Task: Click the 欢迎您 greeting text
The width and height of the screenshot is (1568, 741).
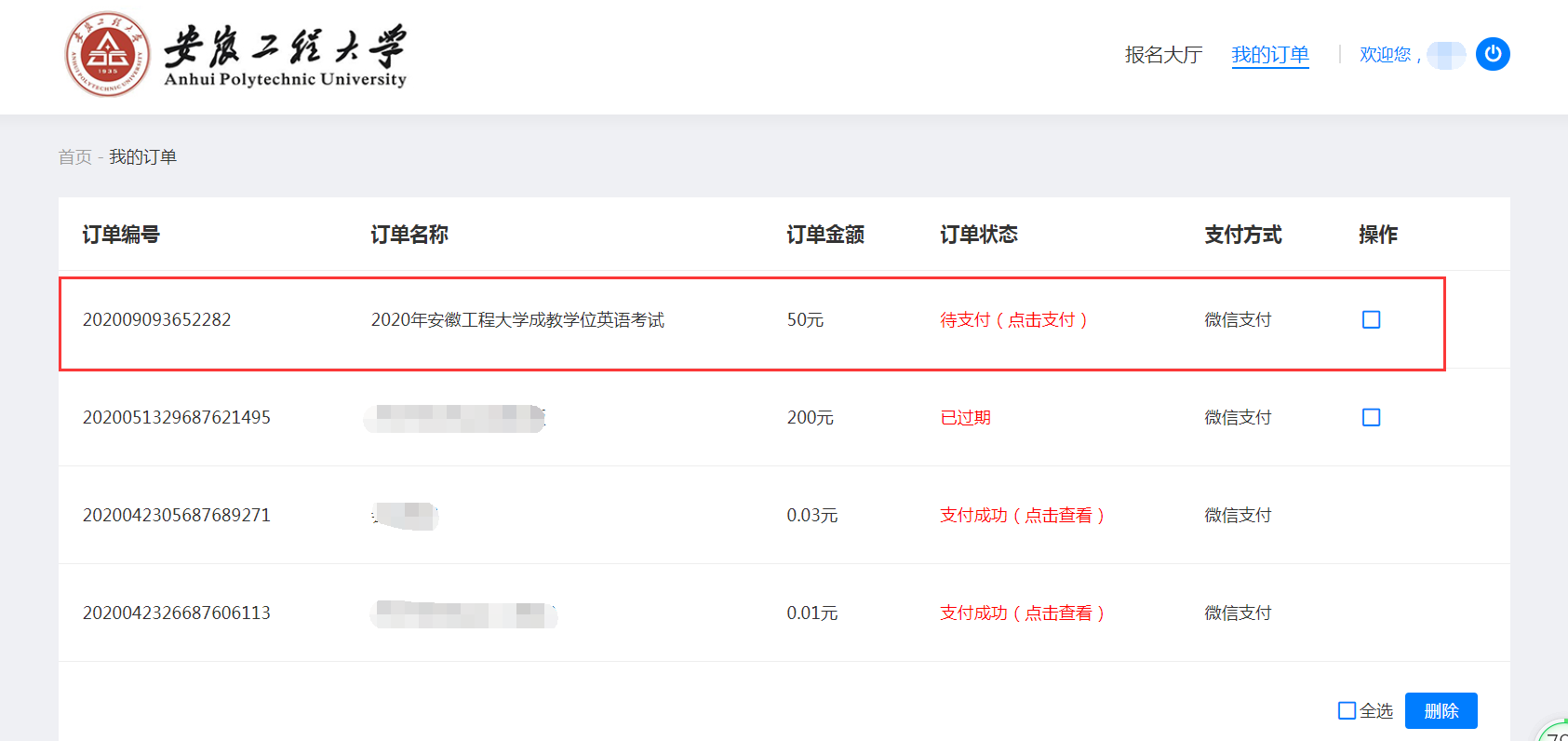Action: pos(1386,55)
